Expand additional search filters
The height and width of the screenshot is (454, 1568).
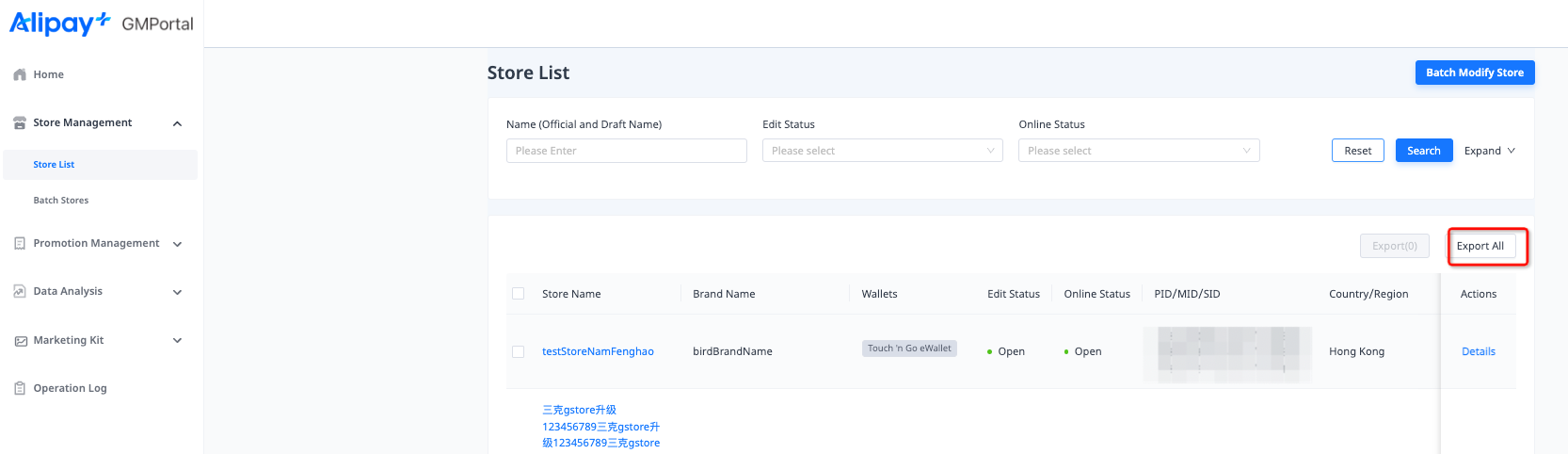click(1489, 151)
